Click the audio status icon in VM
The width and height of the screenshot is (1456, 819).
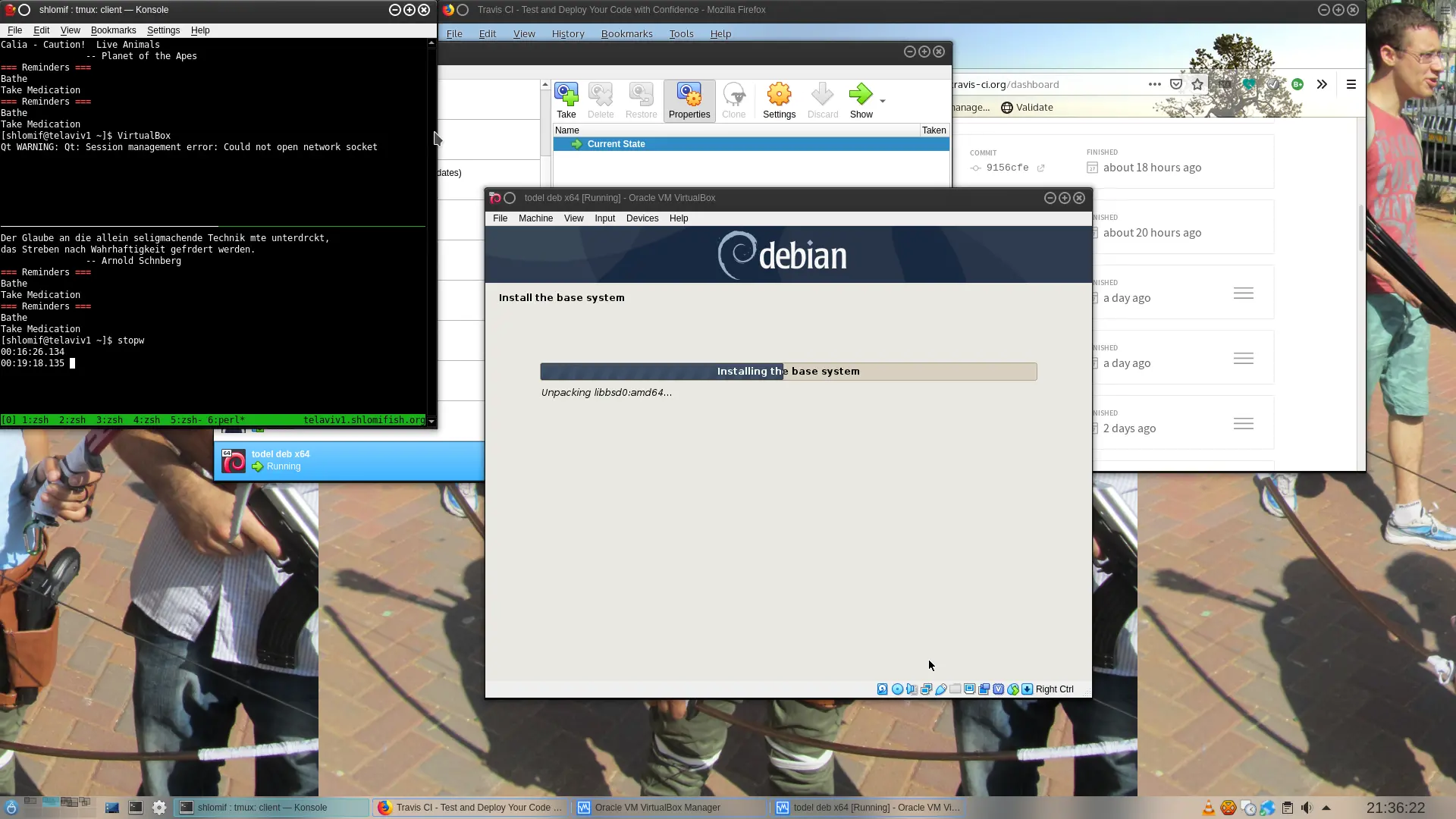coord(912,689)
